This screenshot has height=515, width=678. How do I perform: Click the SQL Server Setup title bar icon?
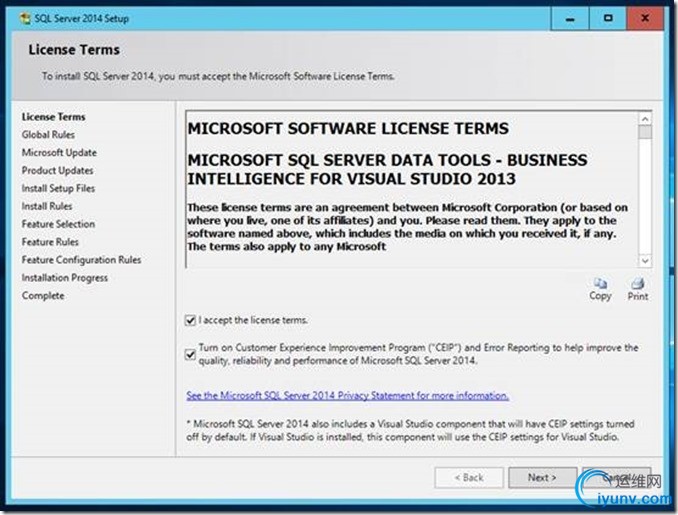25,19
